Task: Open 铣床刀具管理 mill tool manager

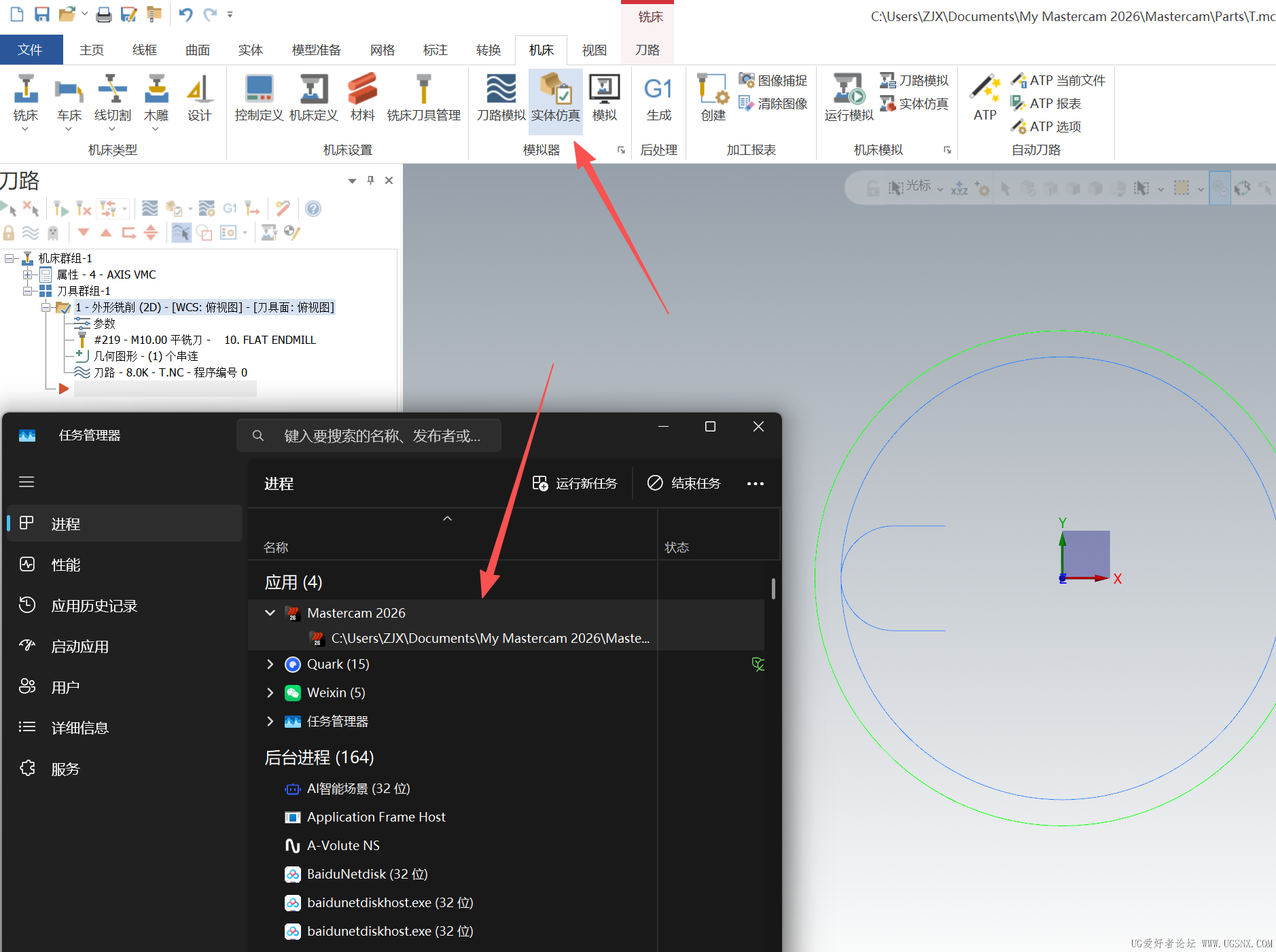Action: click(423, 98)
